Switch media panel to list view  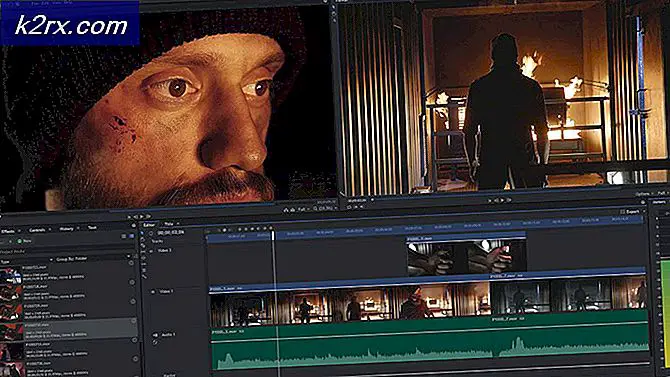pos(123,236)
